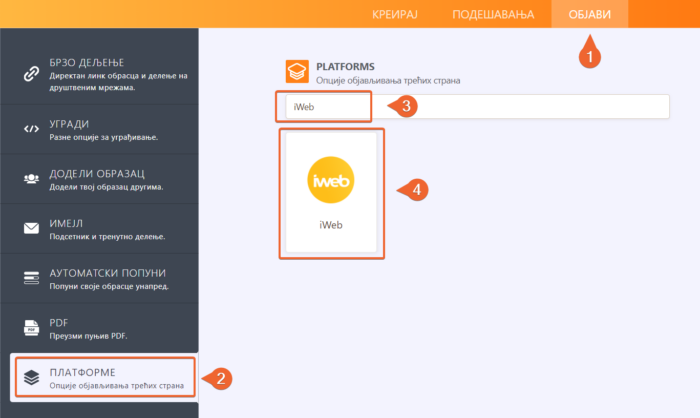
Task: Open PDF sidebar section
Action: (x=99, y=328)
